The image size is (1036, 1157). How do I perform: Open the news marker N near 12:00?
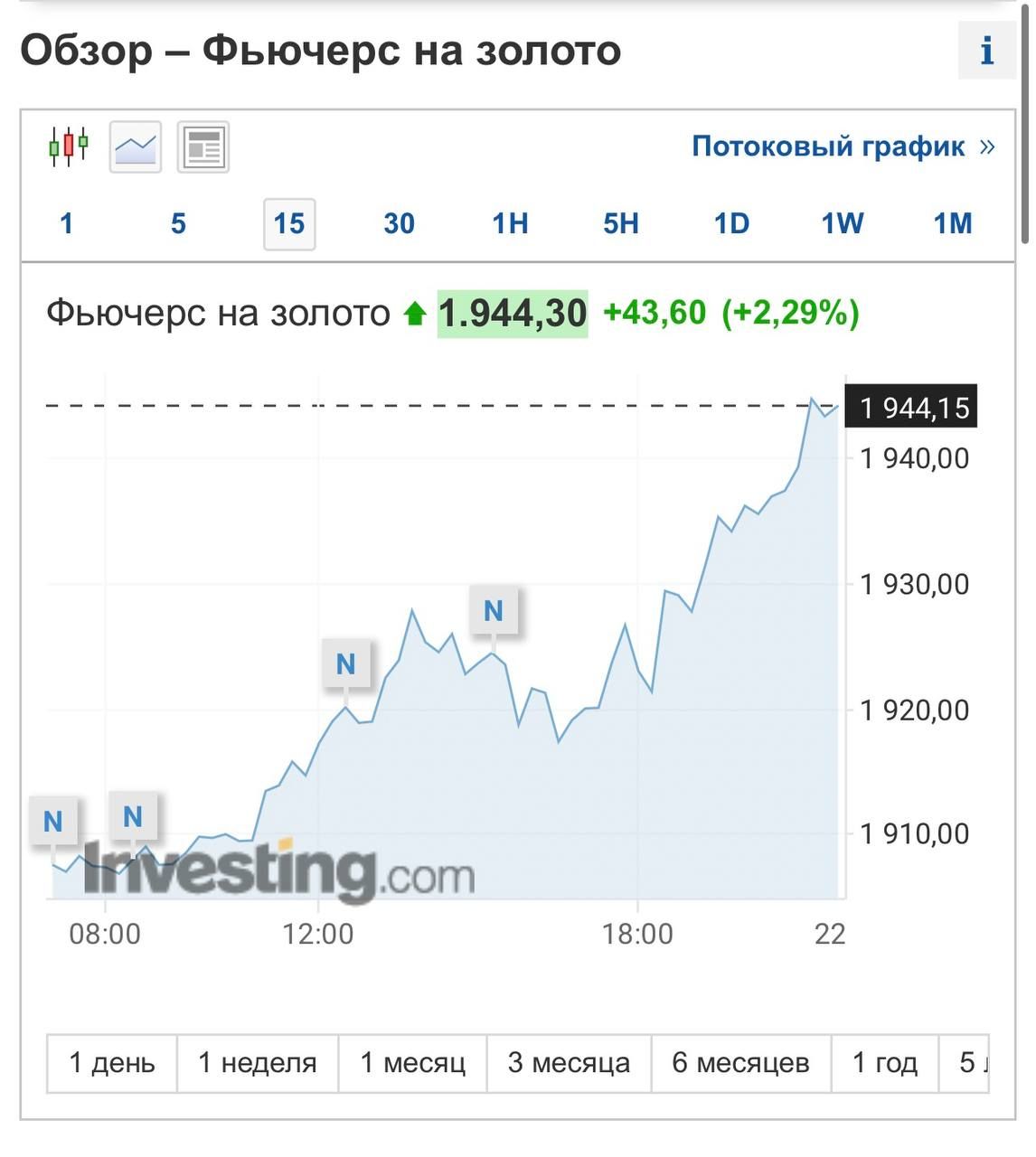coord(346,664)
